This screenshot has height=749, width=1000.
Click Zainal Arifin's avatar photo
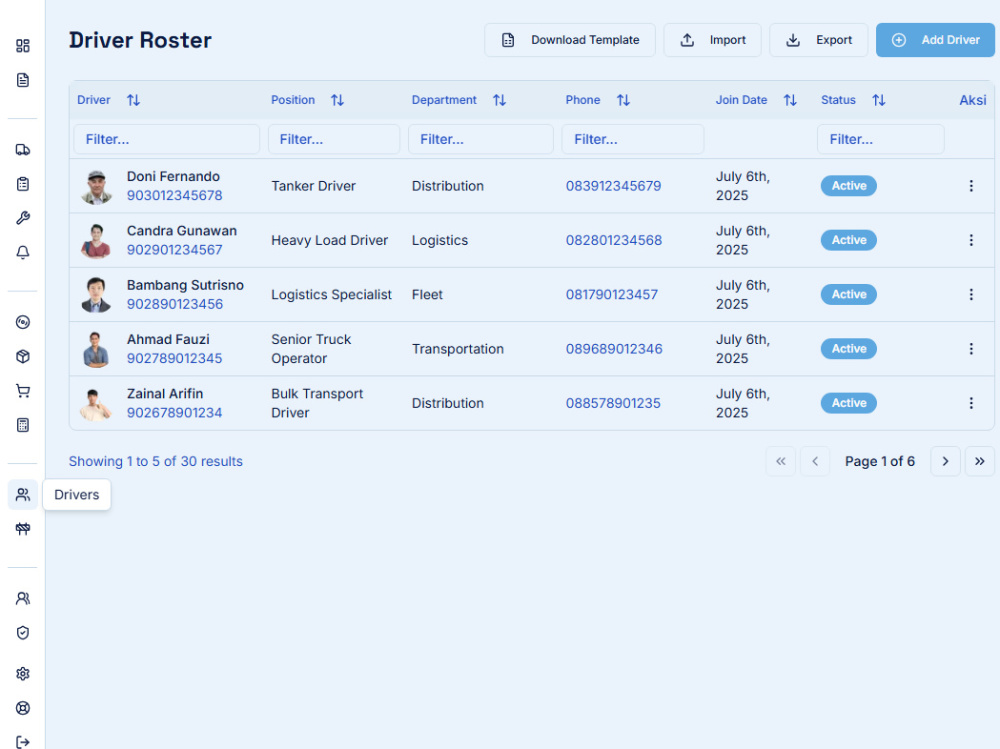pyautogui.click(x=96, y=404)
